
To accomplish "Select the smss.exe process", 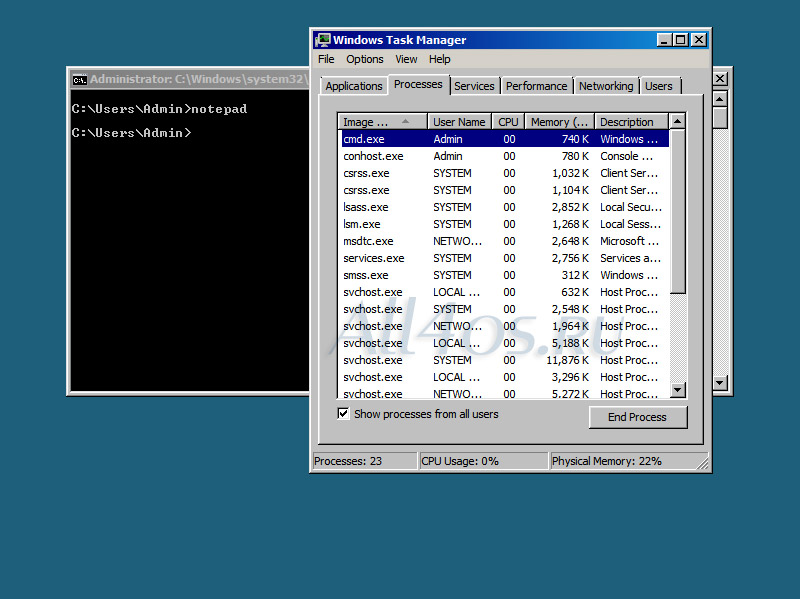I will (x=505, y=275).
